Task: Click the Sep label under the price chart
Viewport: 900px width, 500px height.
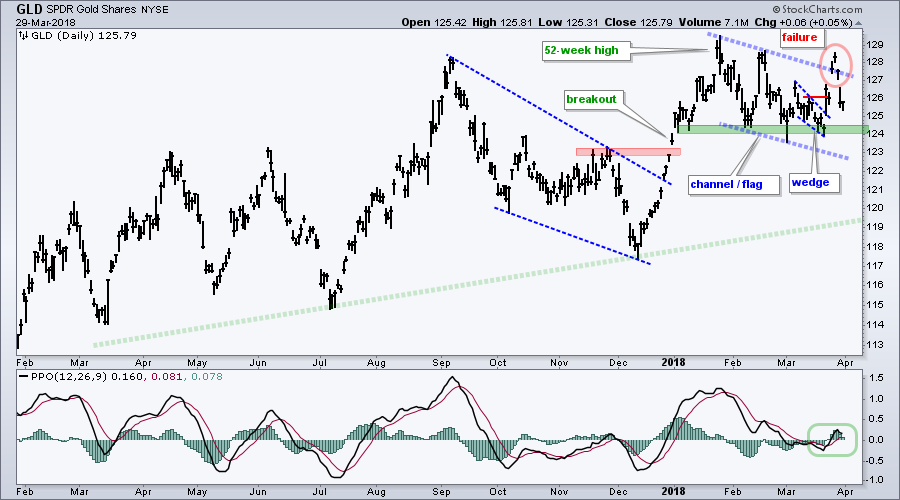Action: [441, 363]
